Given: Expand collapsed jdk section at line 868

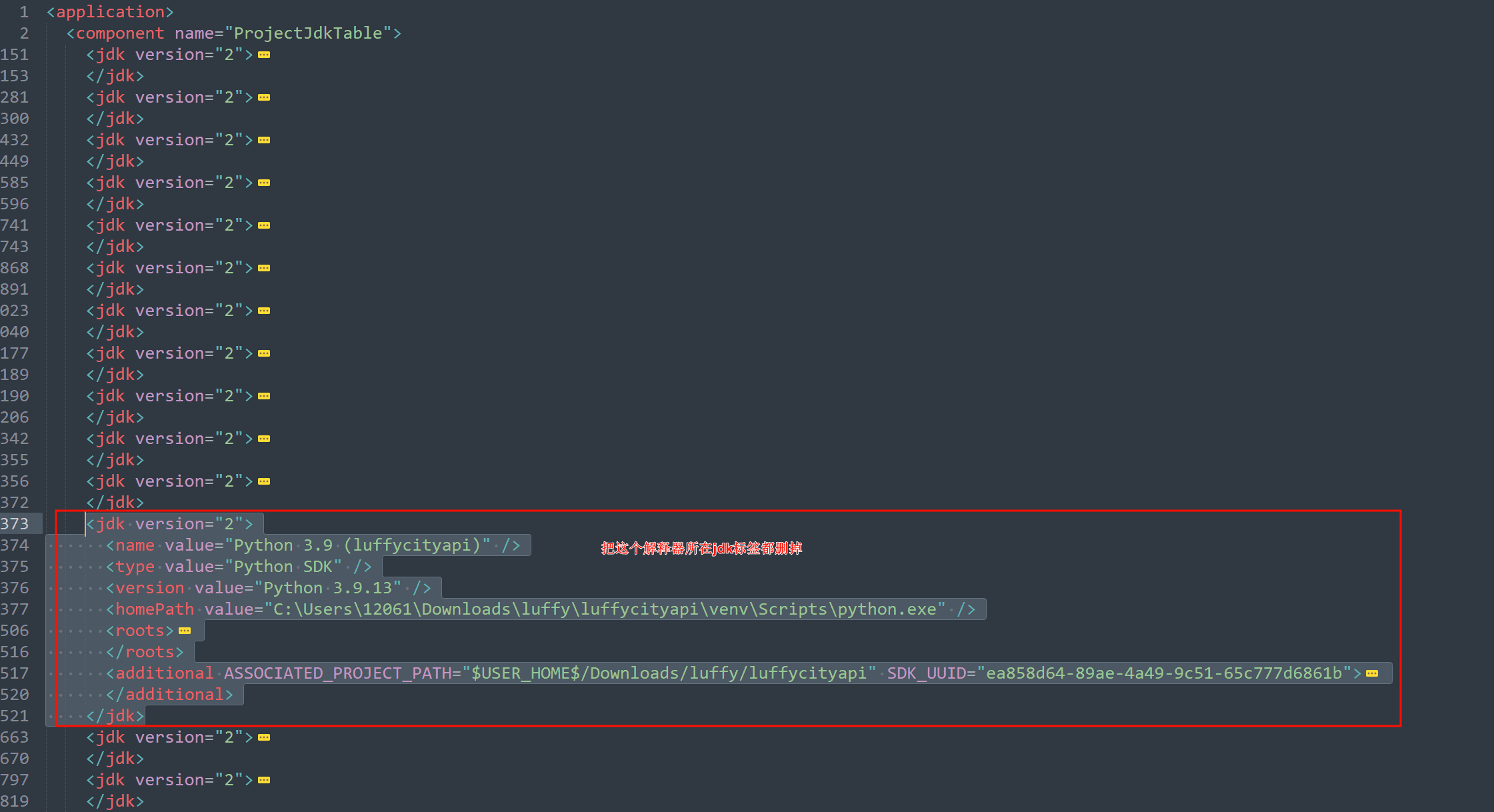Looking at the screenshot, I should 264,268.
